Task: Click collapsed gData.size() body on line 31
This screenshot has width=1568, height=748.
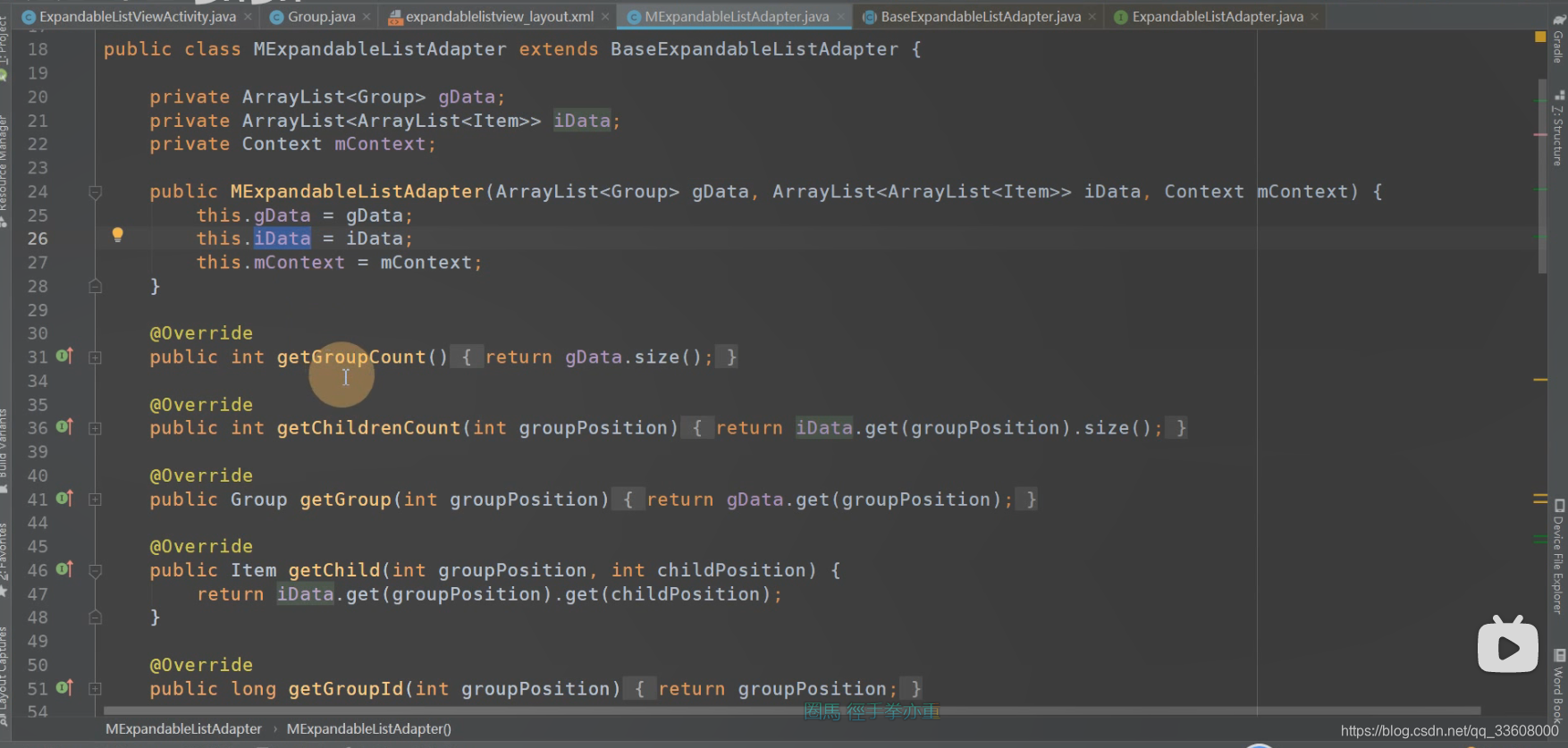Action: [x=594, y=357]
